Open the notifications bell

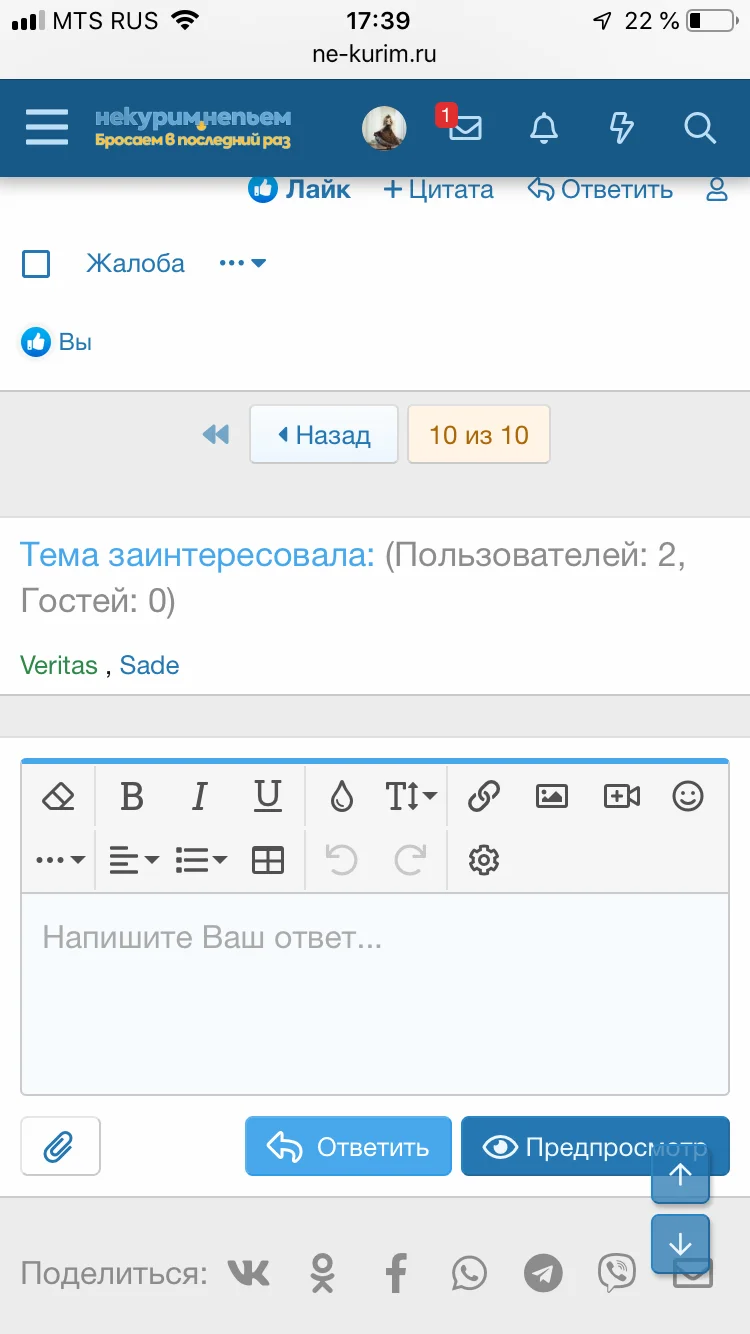click(543, 128)
